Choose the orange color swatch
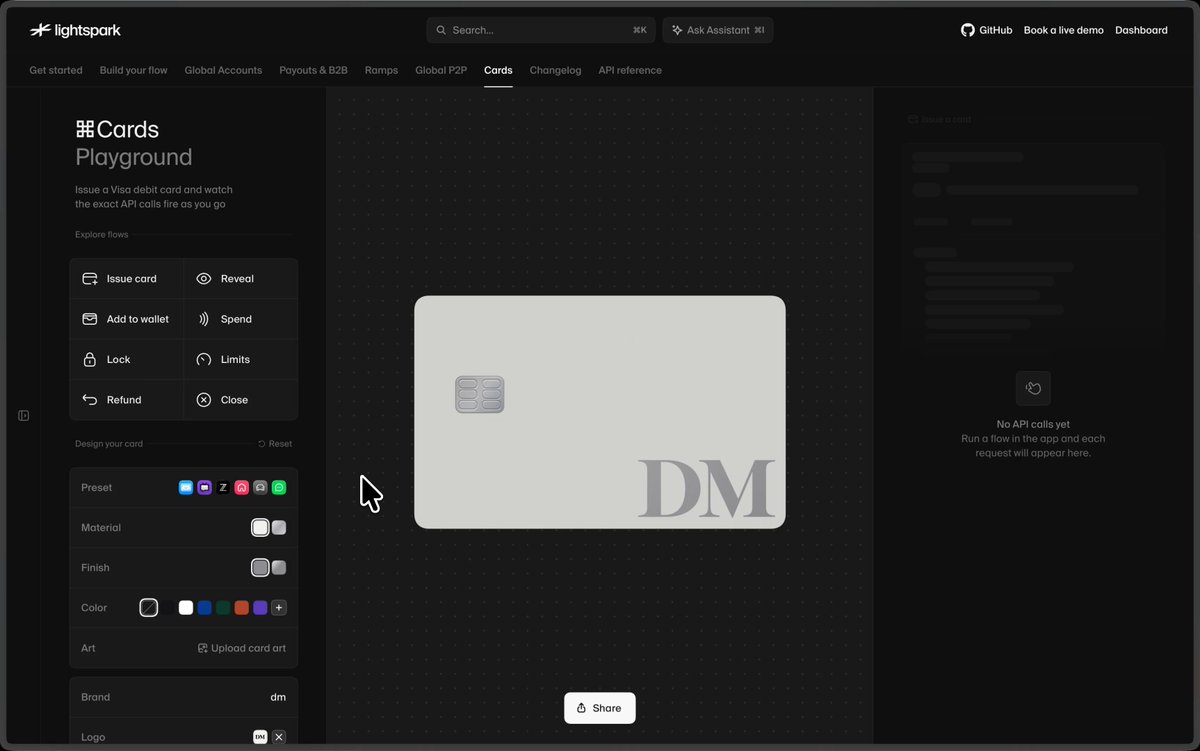 tap(242, 607)
